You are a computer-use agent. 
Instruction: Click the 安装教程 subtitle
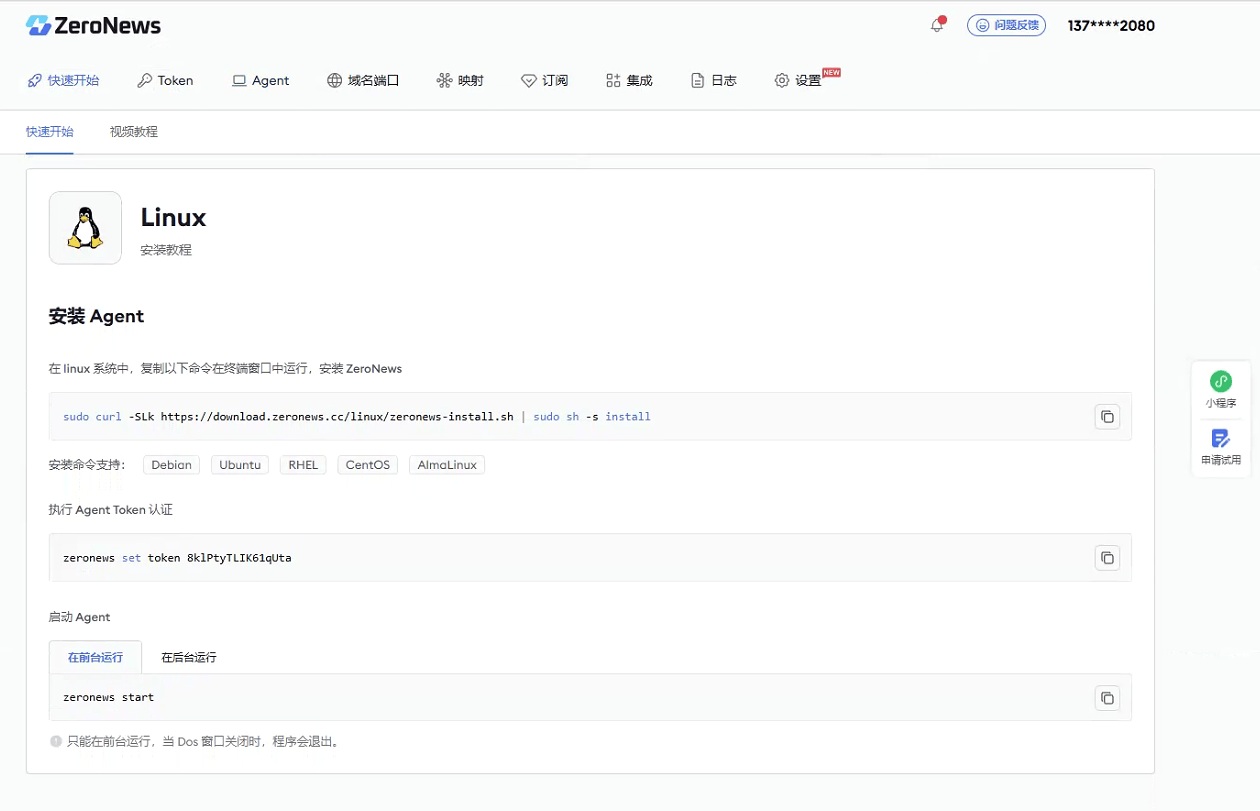click(166, 250)
